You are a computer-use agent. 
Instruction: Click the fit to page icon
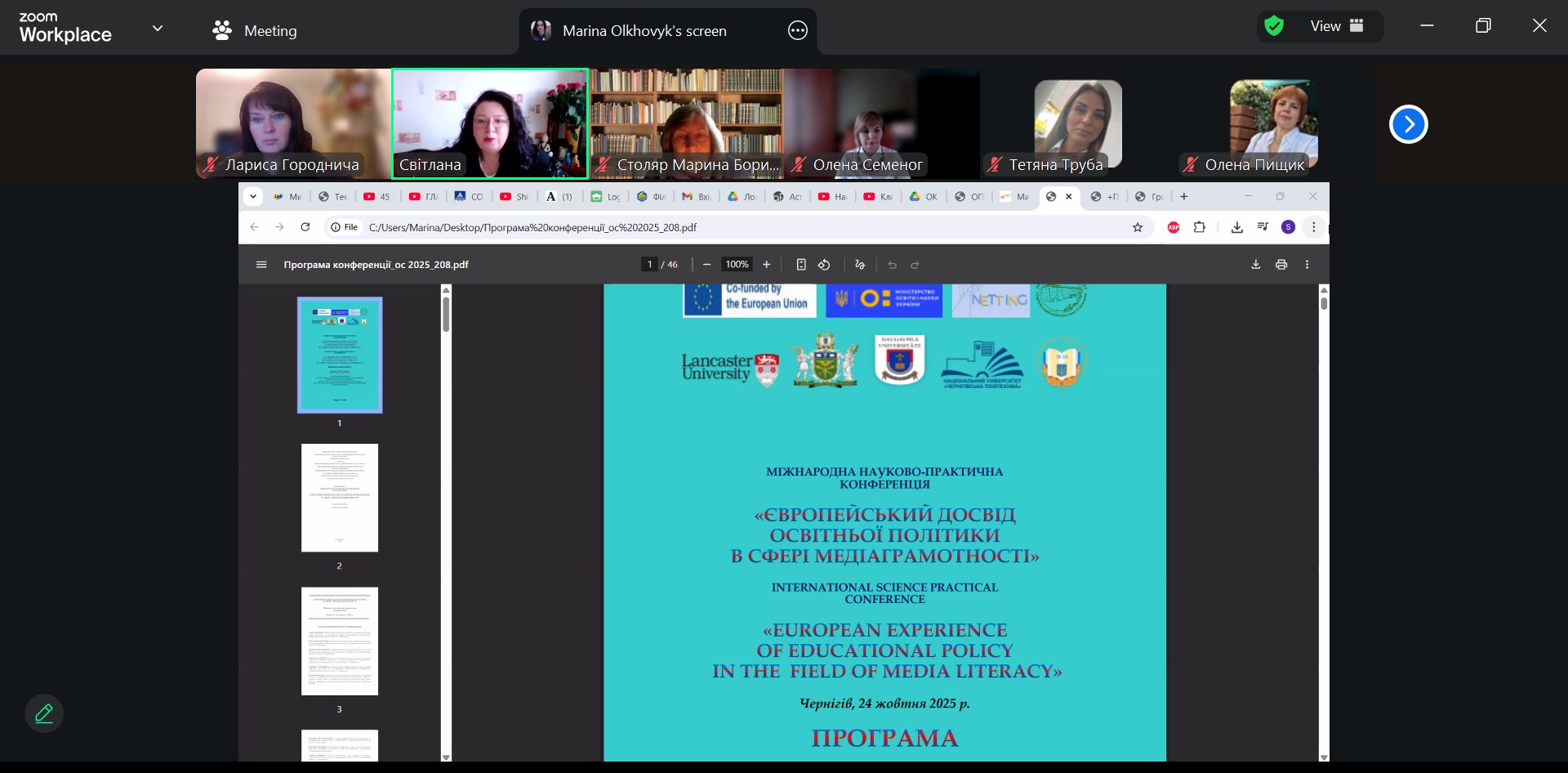click(801, 265)
